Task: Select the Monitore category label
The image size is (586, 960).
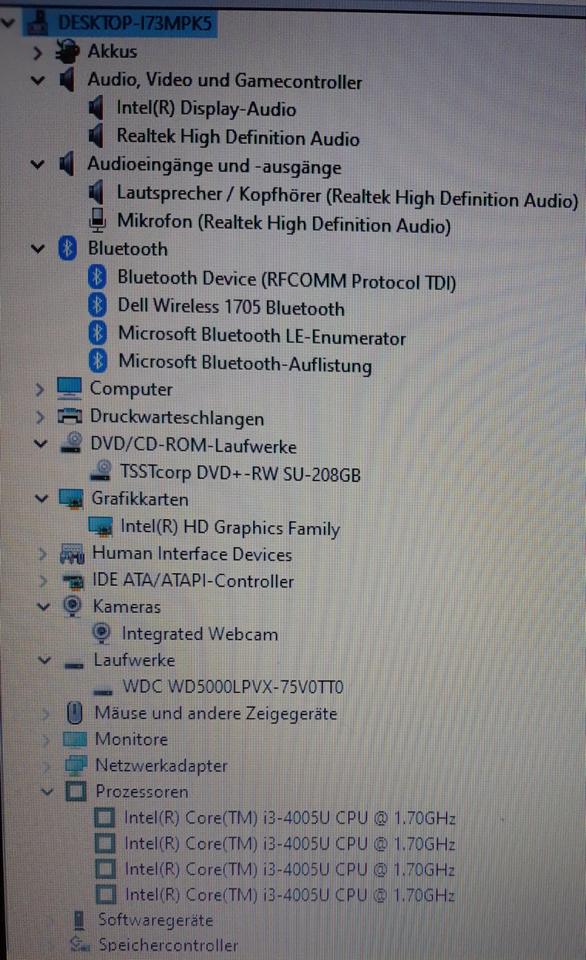Action: tap(131, 739)
